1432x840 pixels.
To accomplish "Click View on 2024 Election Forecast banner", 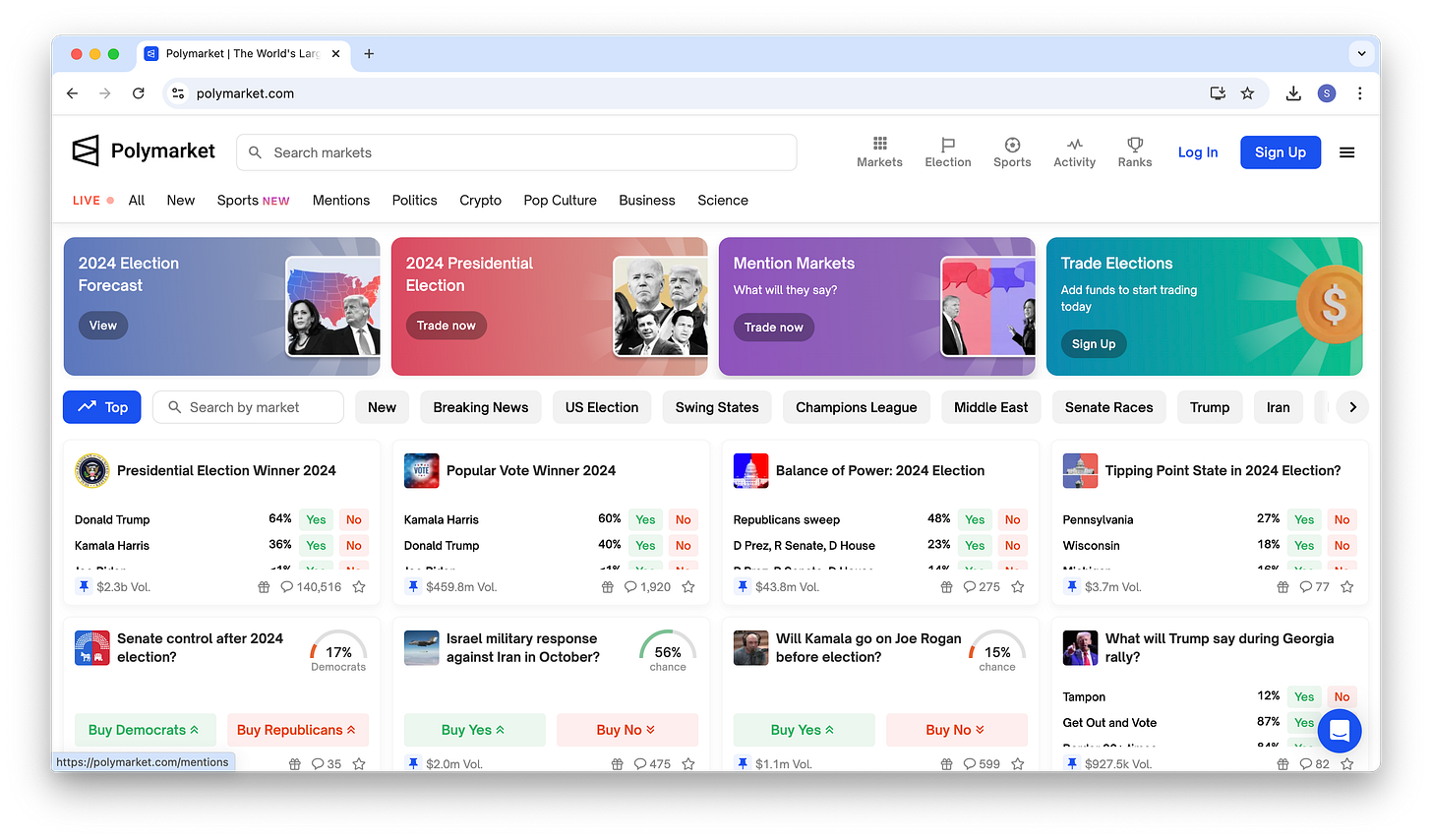I will tap(103, 326).
